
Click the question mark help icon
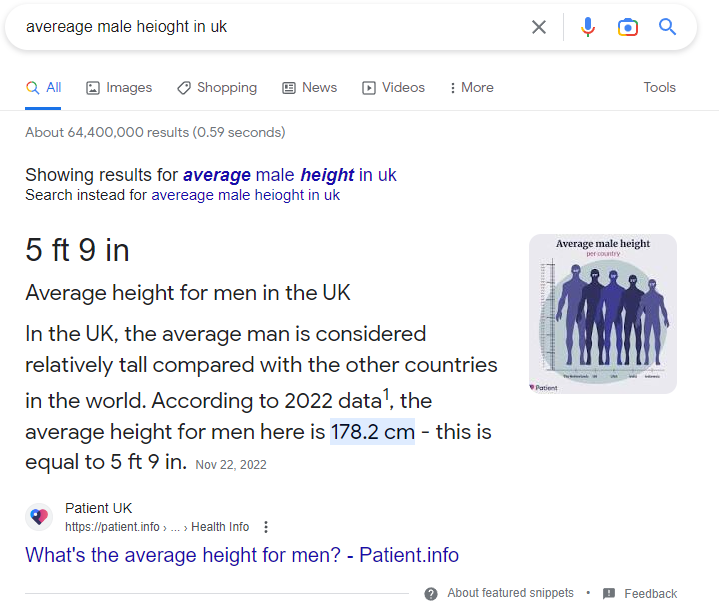431,594
